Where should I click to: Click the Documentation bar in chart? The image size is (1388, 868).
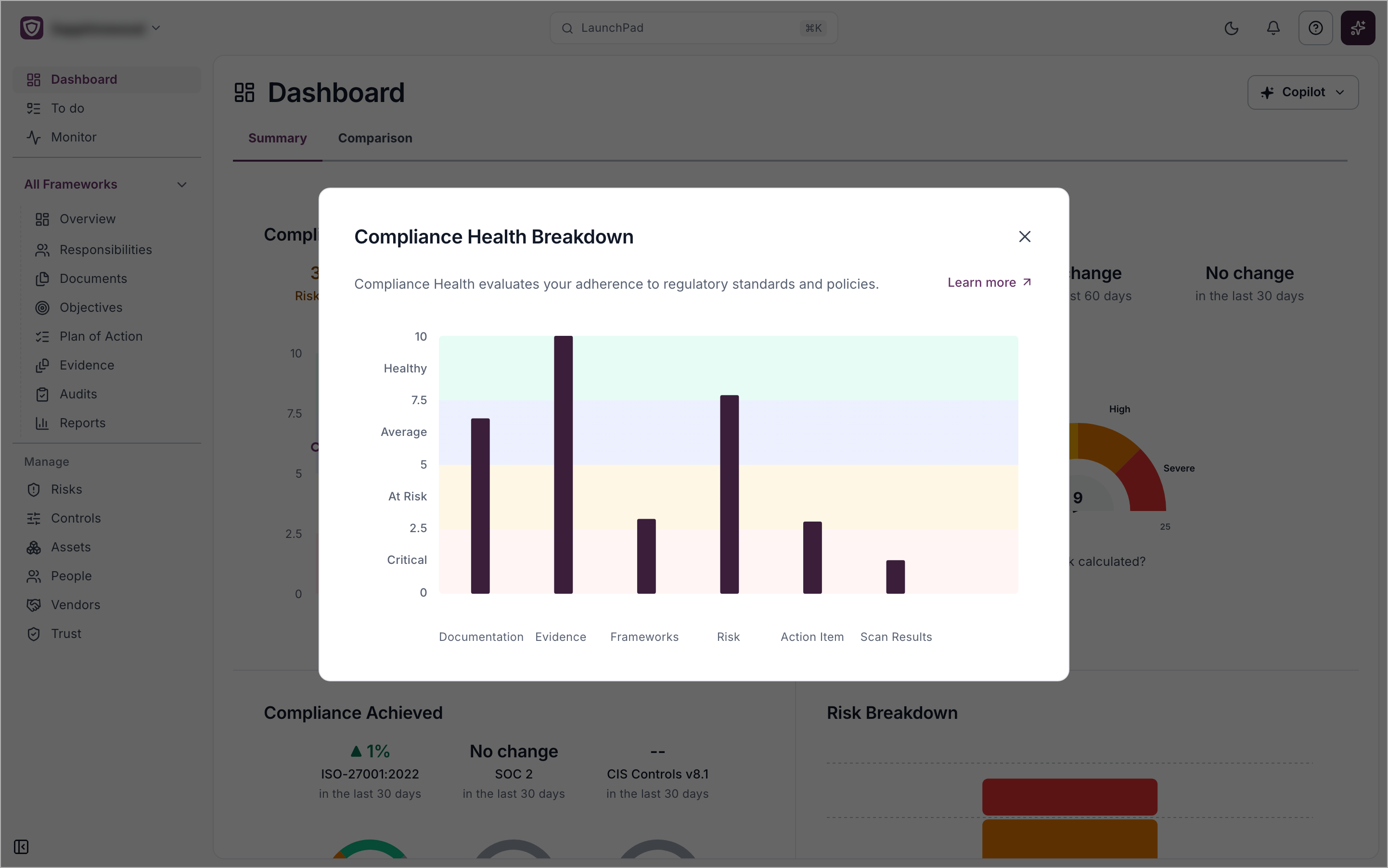[480, 506]
